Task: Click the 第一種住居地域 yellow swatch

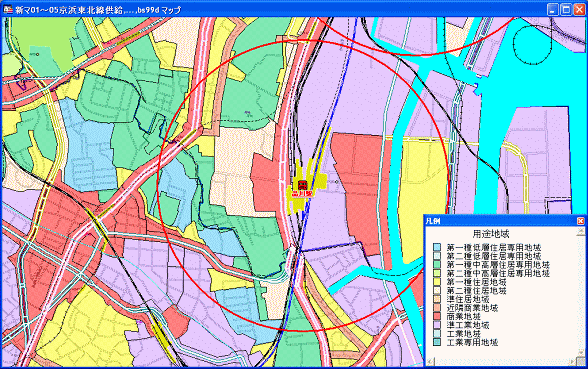Action: pyautogui.click(x=437, y=282)
